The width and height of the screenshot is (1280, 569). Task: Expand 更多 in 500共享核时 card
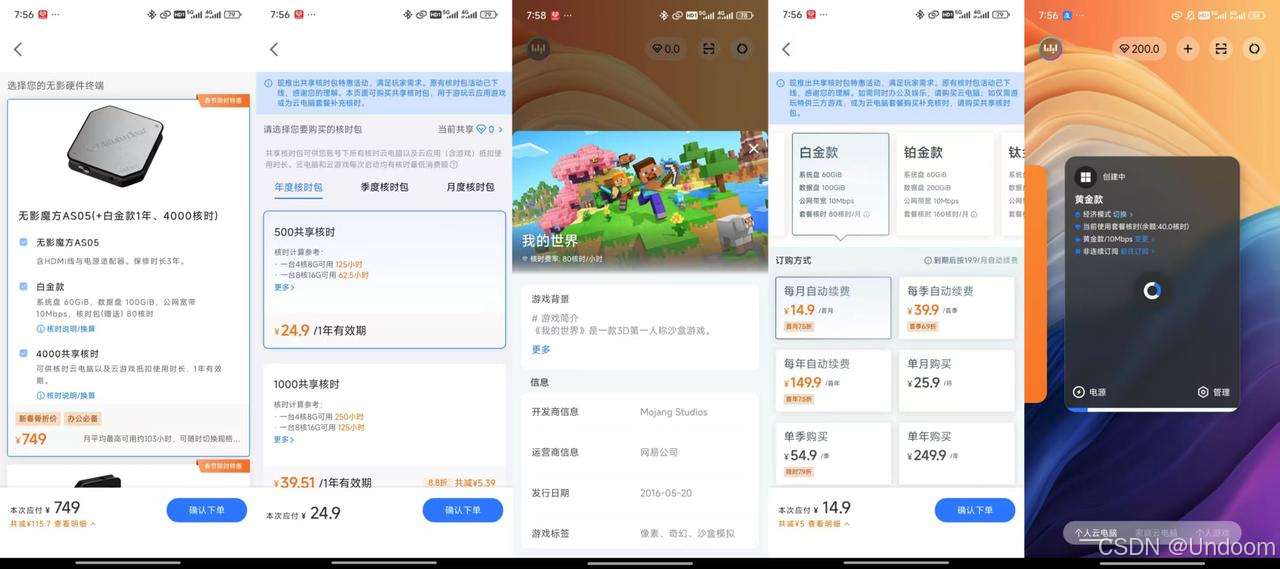click(x=284, y=287)
